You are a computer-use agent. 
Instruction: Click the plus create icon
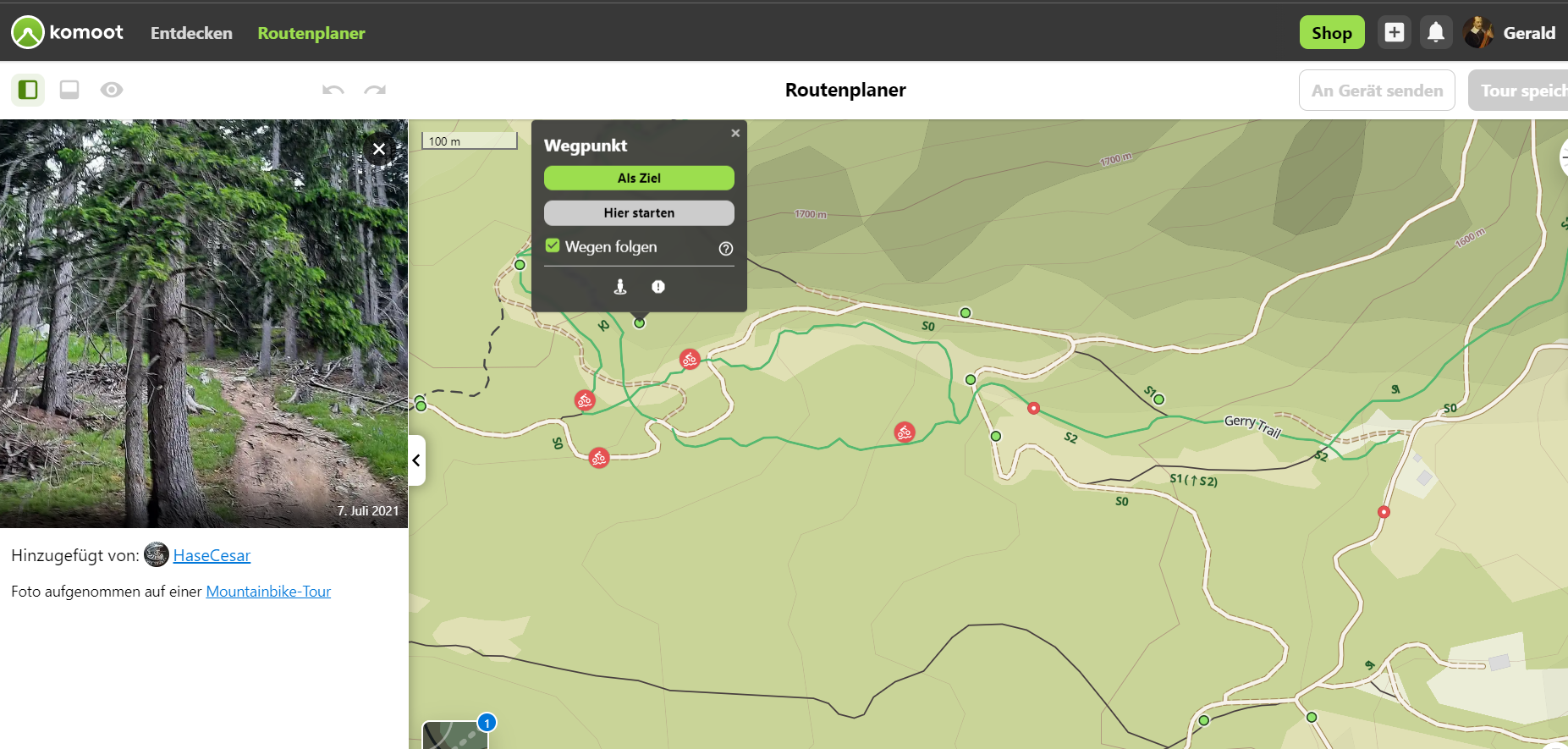coord(1394,33)
